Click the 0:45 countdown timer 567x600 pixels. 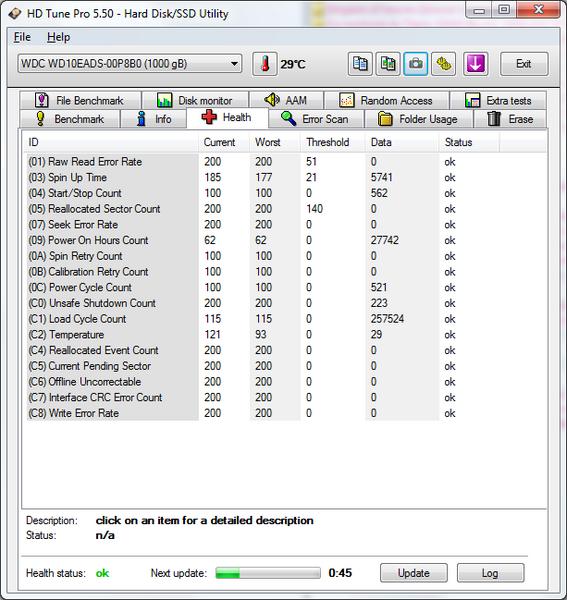tap(340, 573)
